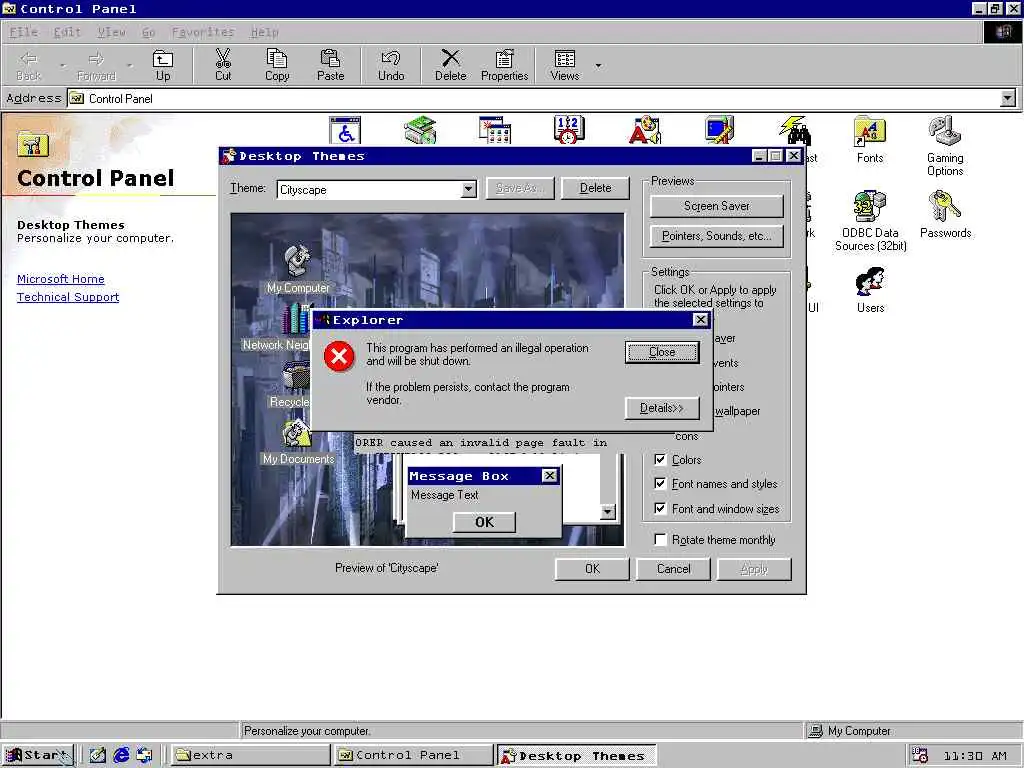Click the Internet Explorer quick launch icon
The image size is (1024, 768).
121,755
